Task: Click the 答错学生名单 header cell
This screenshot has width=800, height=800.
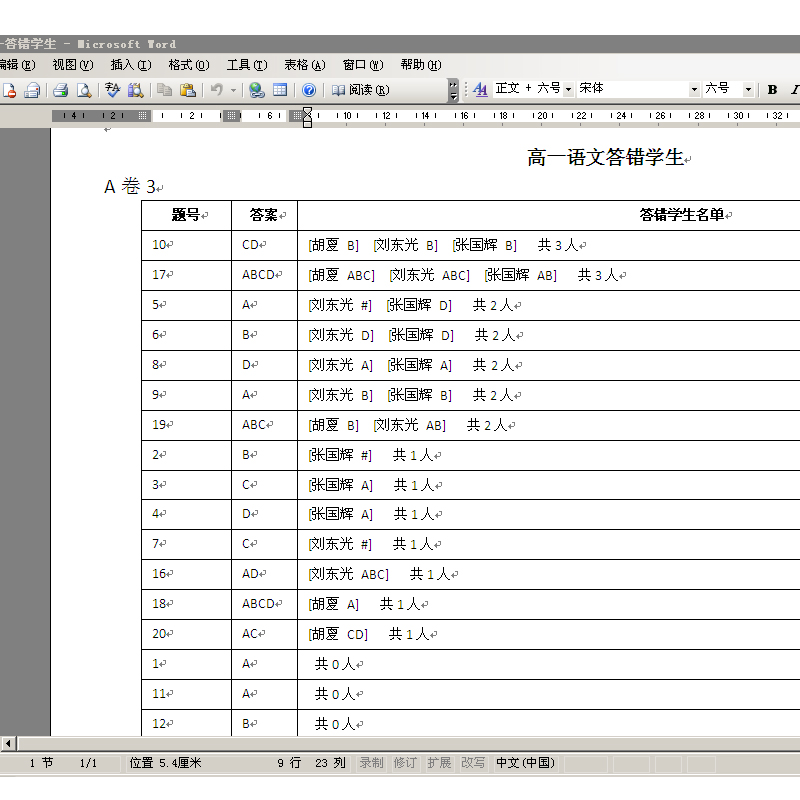Action: click(548, 215)
